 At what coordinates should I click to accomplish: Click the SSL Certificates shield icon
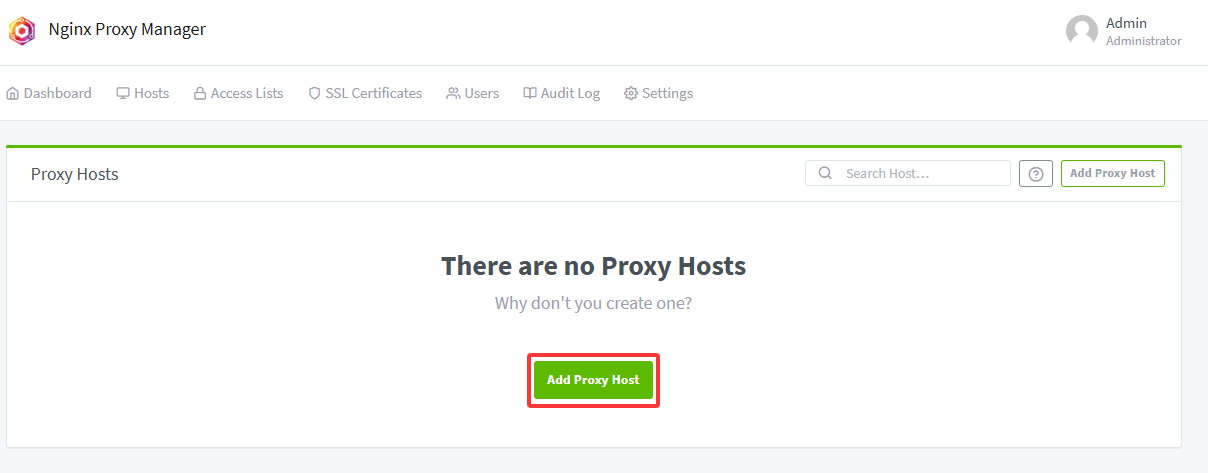[x=315, y=93]
